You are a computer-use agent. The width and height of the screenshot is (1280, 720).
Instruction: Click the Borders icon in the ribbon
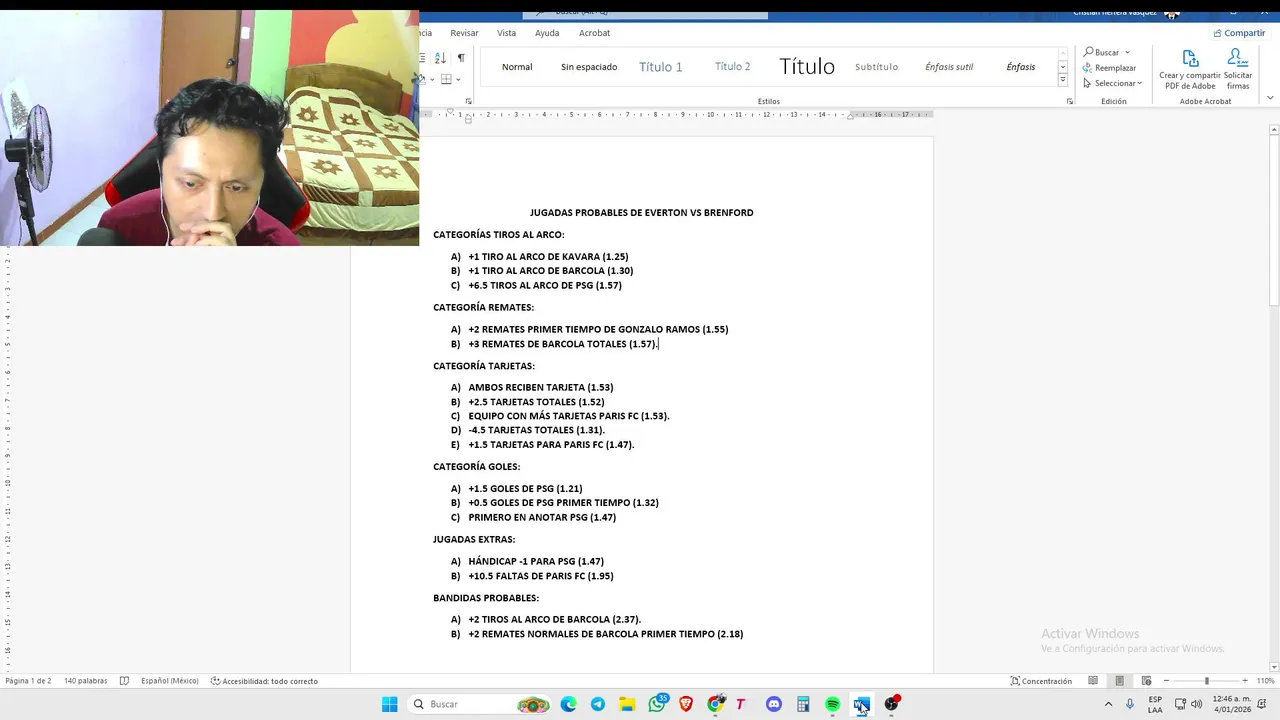coord(446,79)
